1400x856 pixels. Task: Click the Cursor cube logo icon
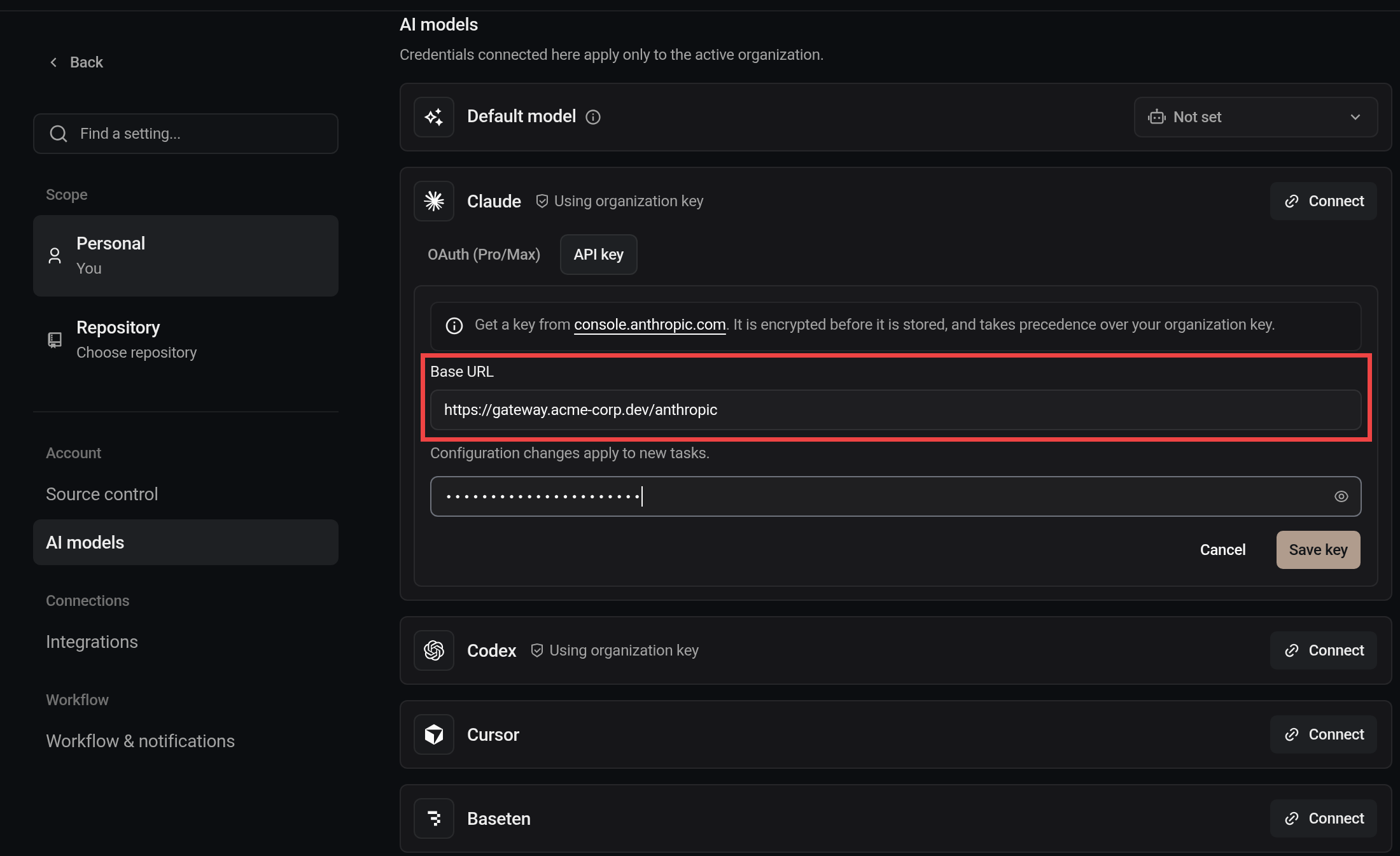pos(434,734)
